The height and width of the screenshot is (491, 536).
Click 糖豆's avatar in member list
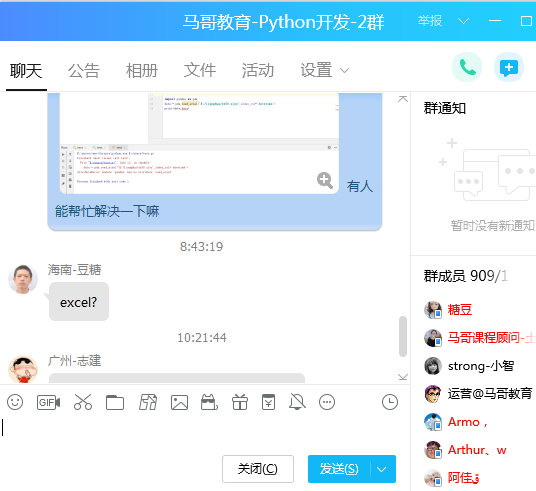433,310
